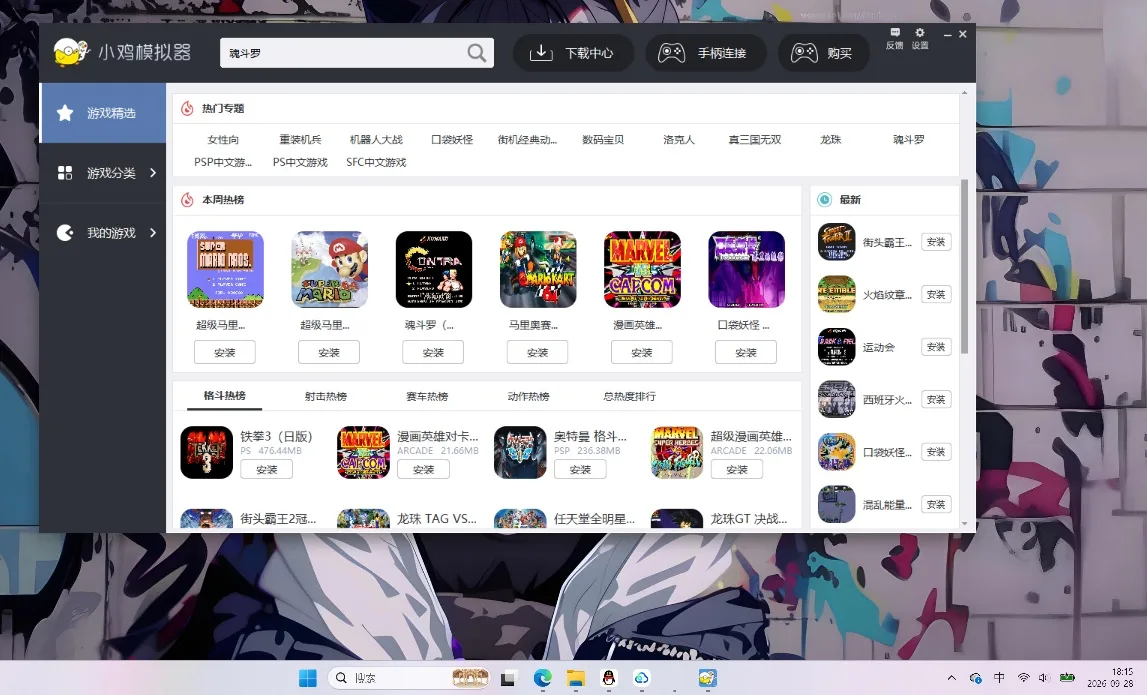This screenshot has height=695, width=1147.
Task: Open the 下载中心 download center
Action: [574, 53]
